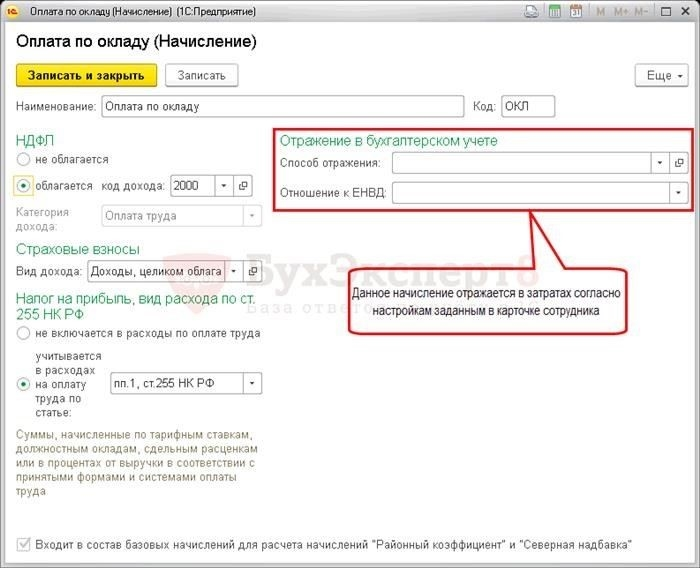700x568 pixels.
Task: Expand the Способ отражения dropdown arrow
Action: [x=660, y=163]
